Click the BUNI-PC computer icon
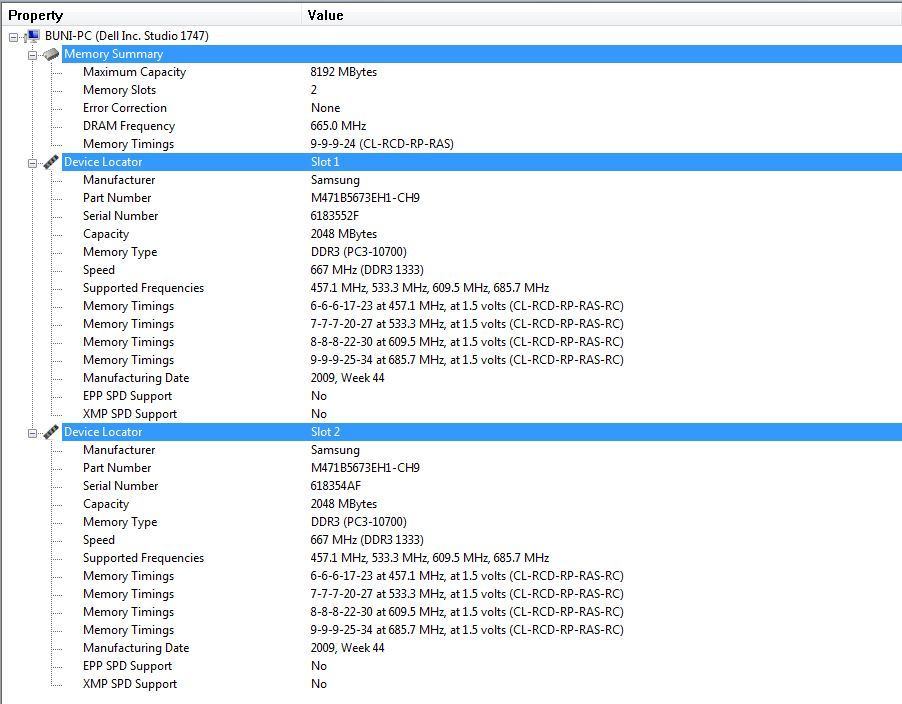Viewport: 902px width, 704px height. coord(32,36)
